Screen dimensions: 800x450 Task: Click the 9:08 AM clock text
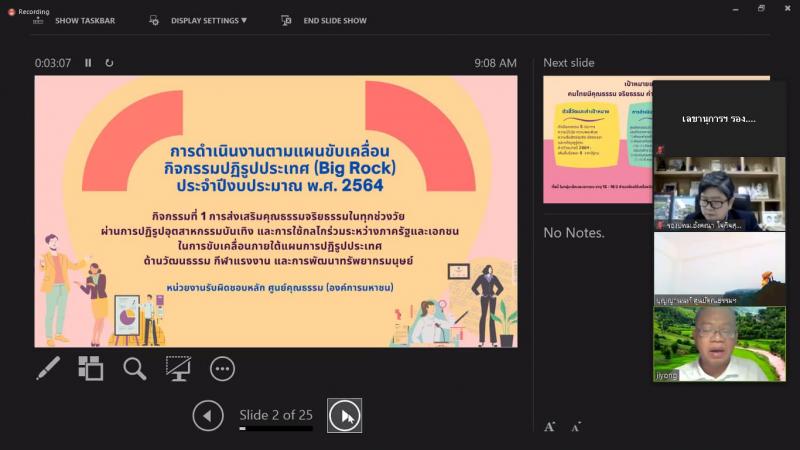(495, 63)
